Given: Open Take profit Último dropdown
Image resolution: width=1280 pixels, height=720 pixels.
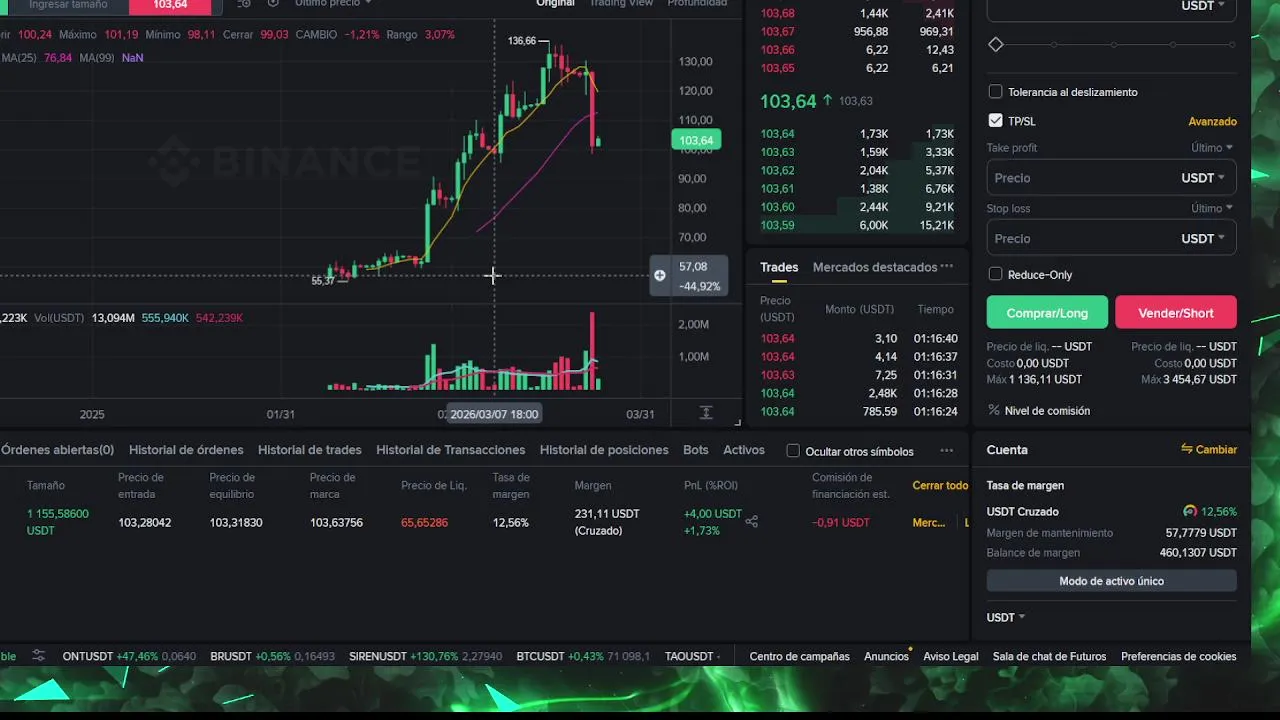Looking at the screenshot, I should pos(1212,148).
